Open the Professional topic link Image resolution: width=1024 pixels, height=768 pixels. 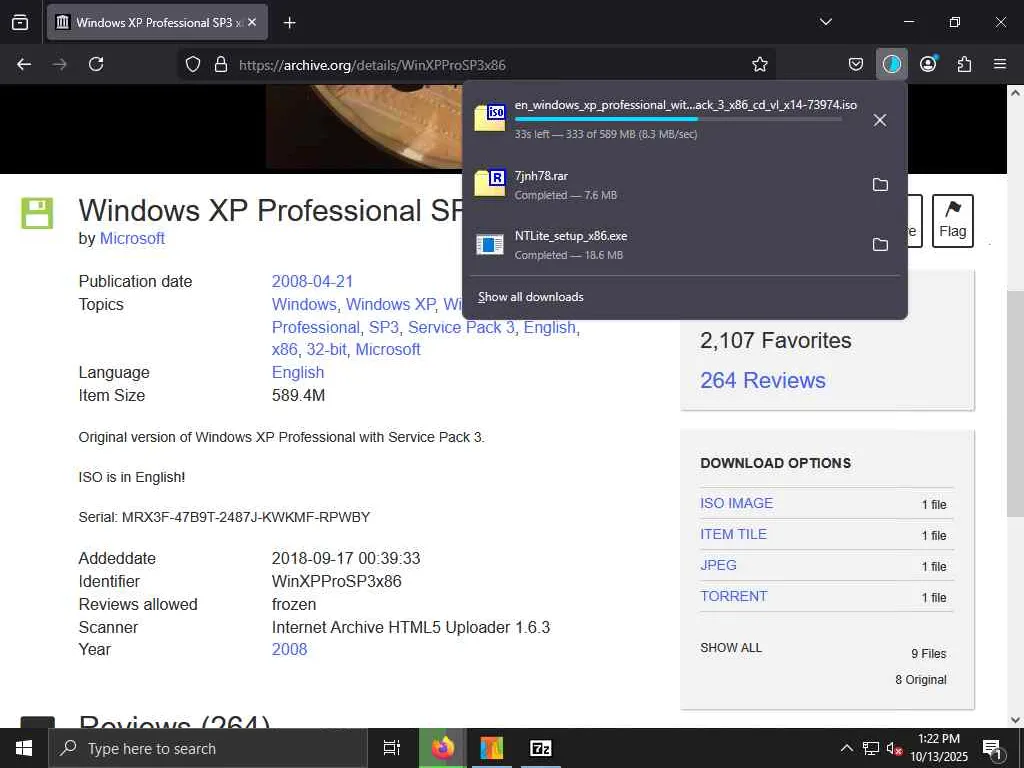pos(315,327)
